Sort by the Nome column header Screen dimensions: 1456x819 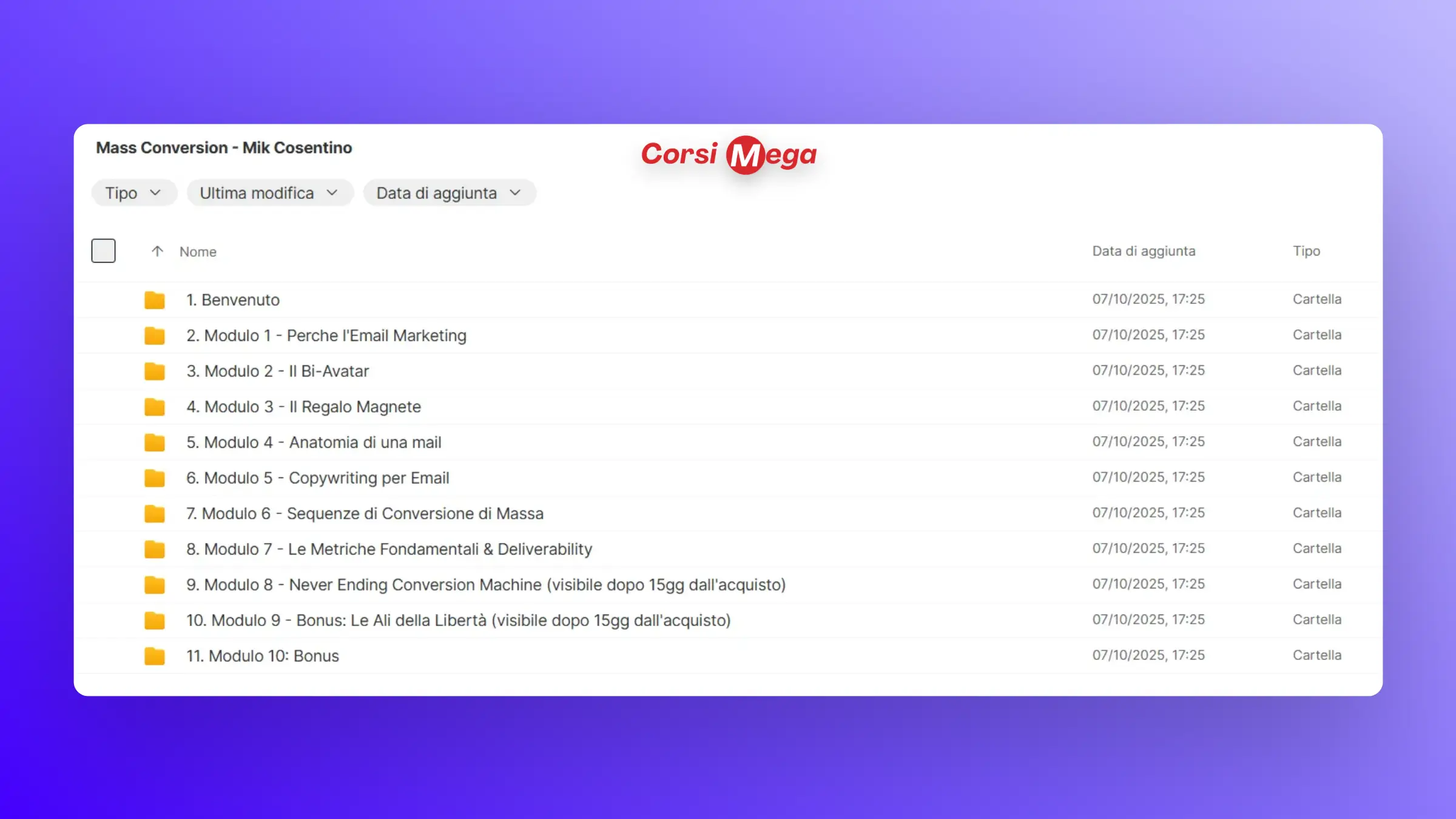[x=198, y=252]
